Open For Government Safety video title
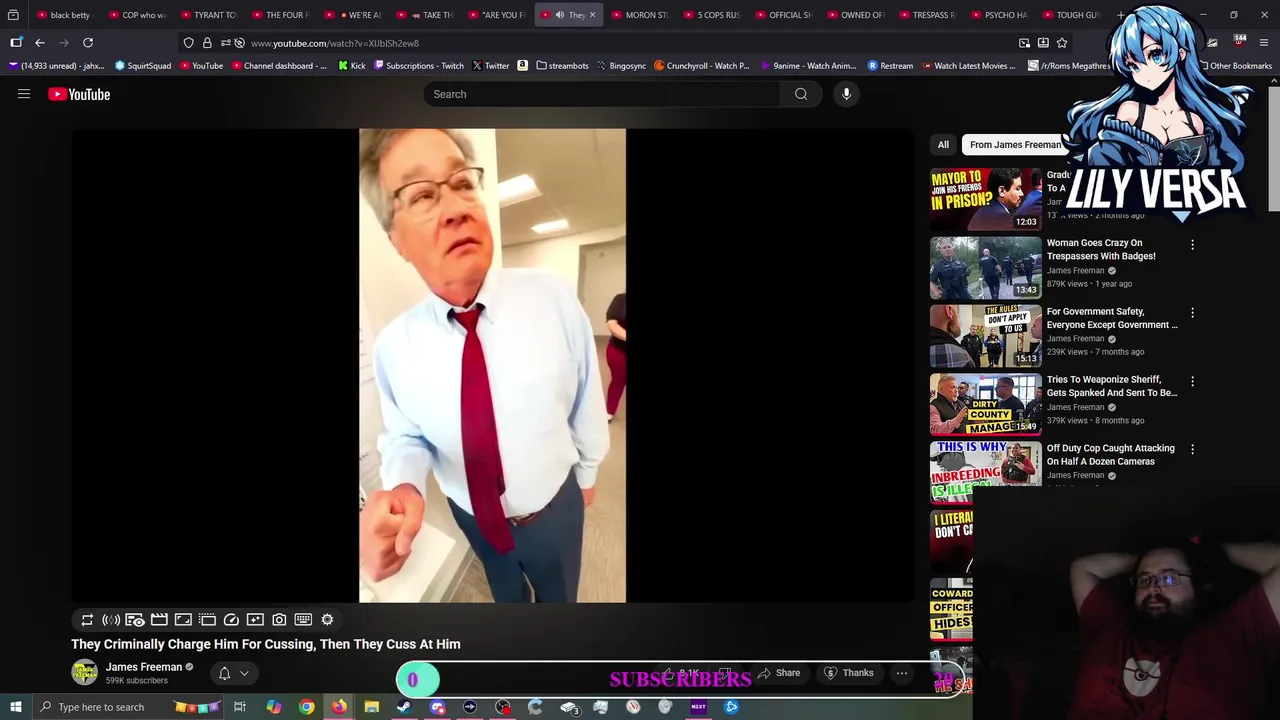This screenshot has width=1280, height=720. click(1112, 318)
